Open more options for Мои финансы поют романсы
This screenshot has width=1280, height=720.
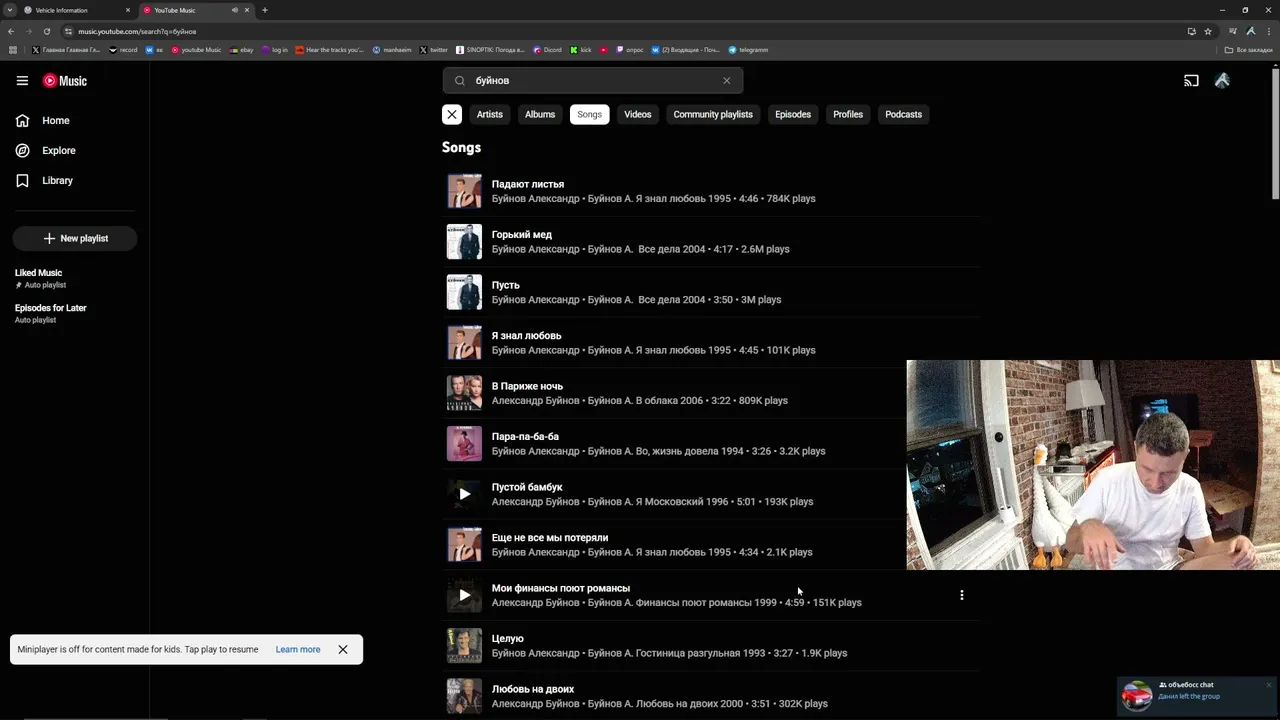(962, 595)
